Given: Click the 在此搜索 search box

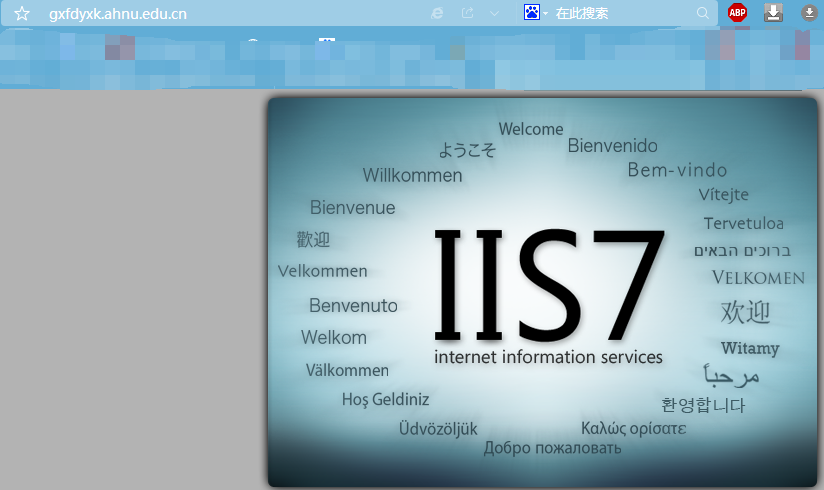Looking at the screenshot, I should [x=620, y=14].
